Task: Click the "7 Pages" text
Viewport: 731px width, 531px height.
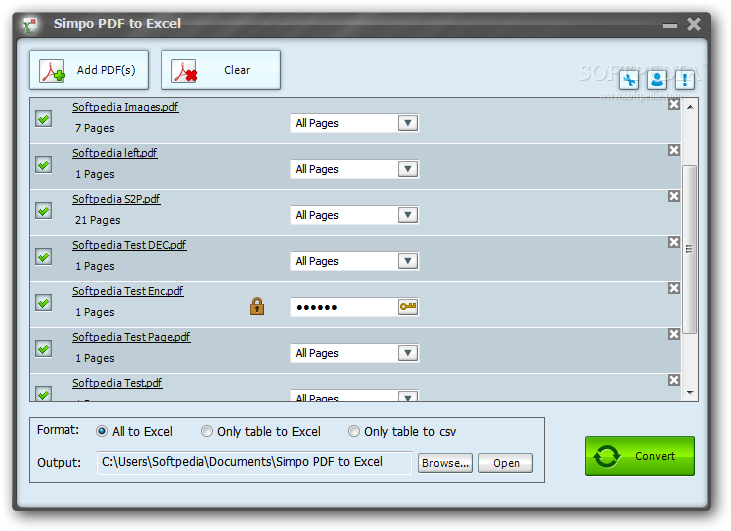Action: tap(95, 128)
